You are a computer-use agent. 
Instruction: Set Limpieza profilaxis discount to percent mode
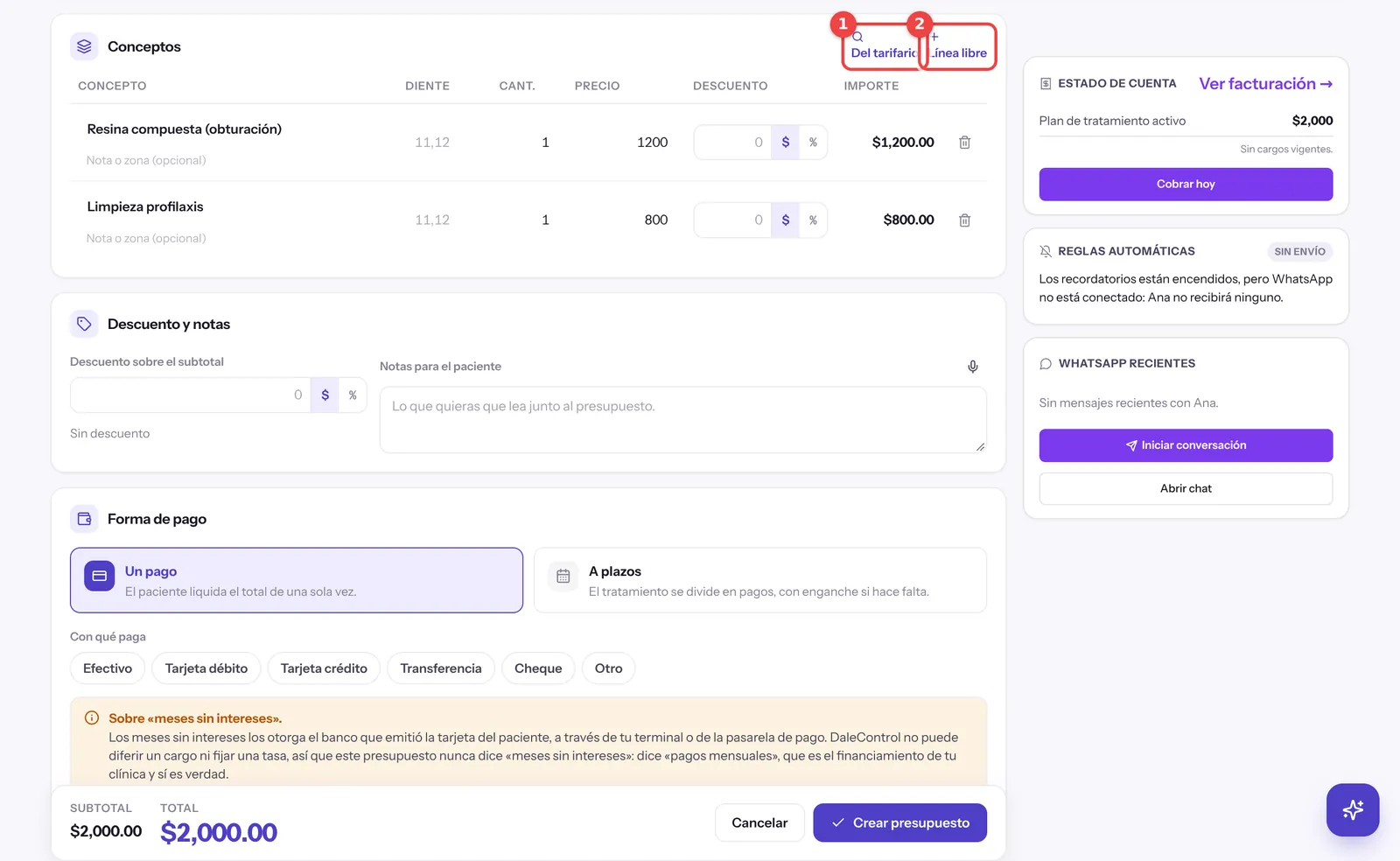813,220
